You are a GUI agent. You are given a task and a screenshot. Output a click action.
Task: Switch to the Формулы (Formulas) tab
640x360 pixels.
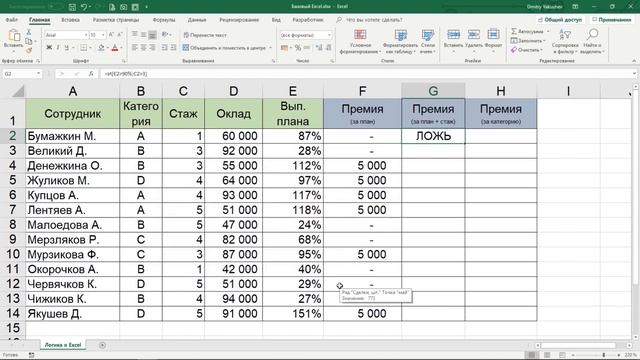tap(164, 20)
